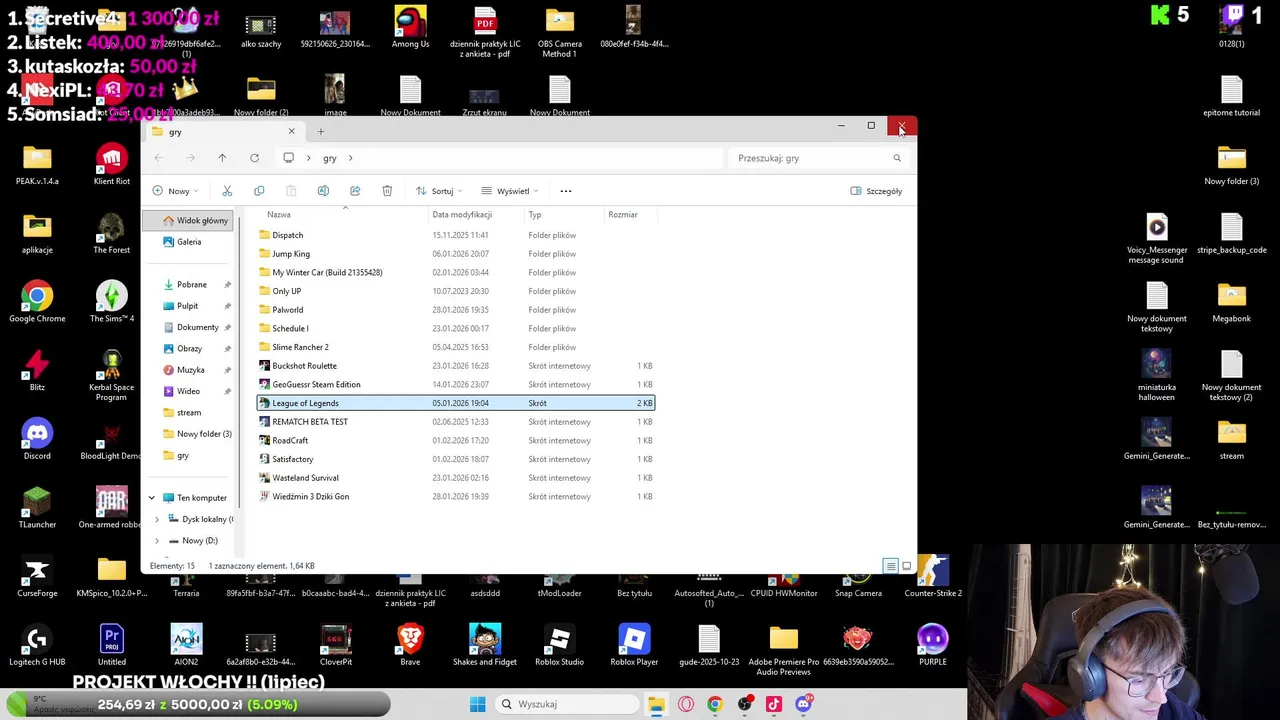Open OBS Studio from the taskbar
Viewport: 1280px width, 720px height.
744,704
